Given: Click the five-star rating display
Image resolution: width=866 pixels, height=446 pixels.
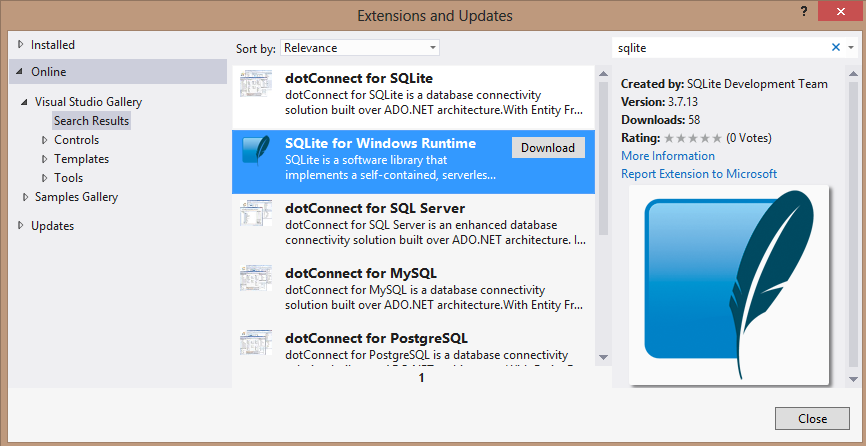Looking at the screenshot, I should (x=693, y=138).
